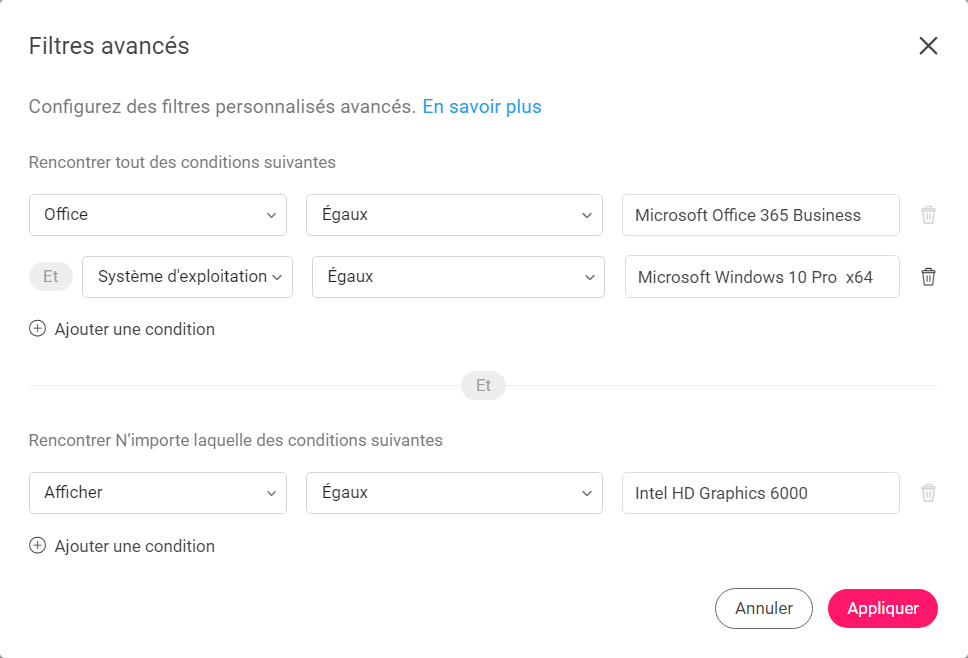Delete the Office condition with trash icon

(x=928, y=215)
